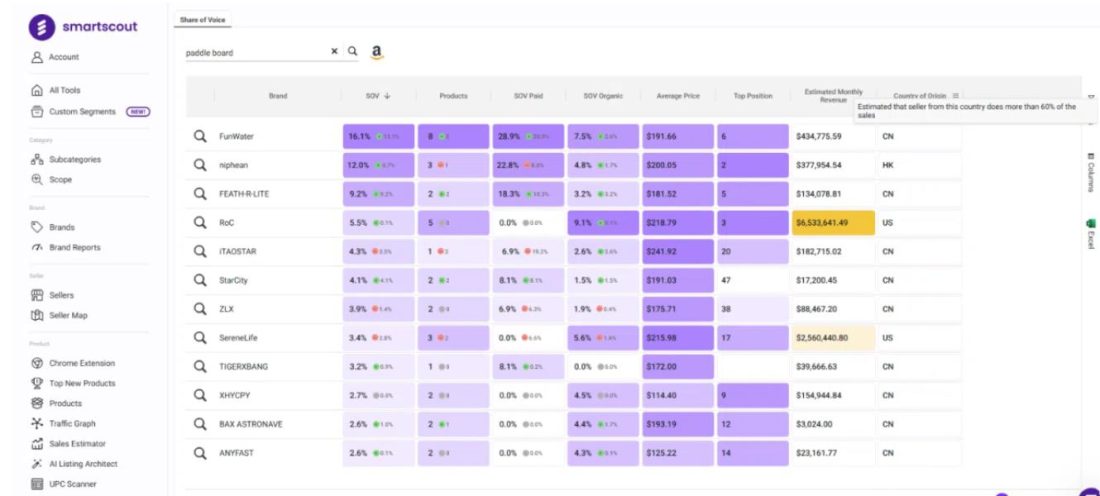Click magnifier icon for BAX ASTRONAVE row
Image resolution: width=1100 pixels, height=496 pixels.
(x=200, y=424)
